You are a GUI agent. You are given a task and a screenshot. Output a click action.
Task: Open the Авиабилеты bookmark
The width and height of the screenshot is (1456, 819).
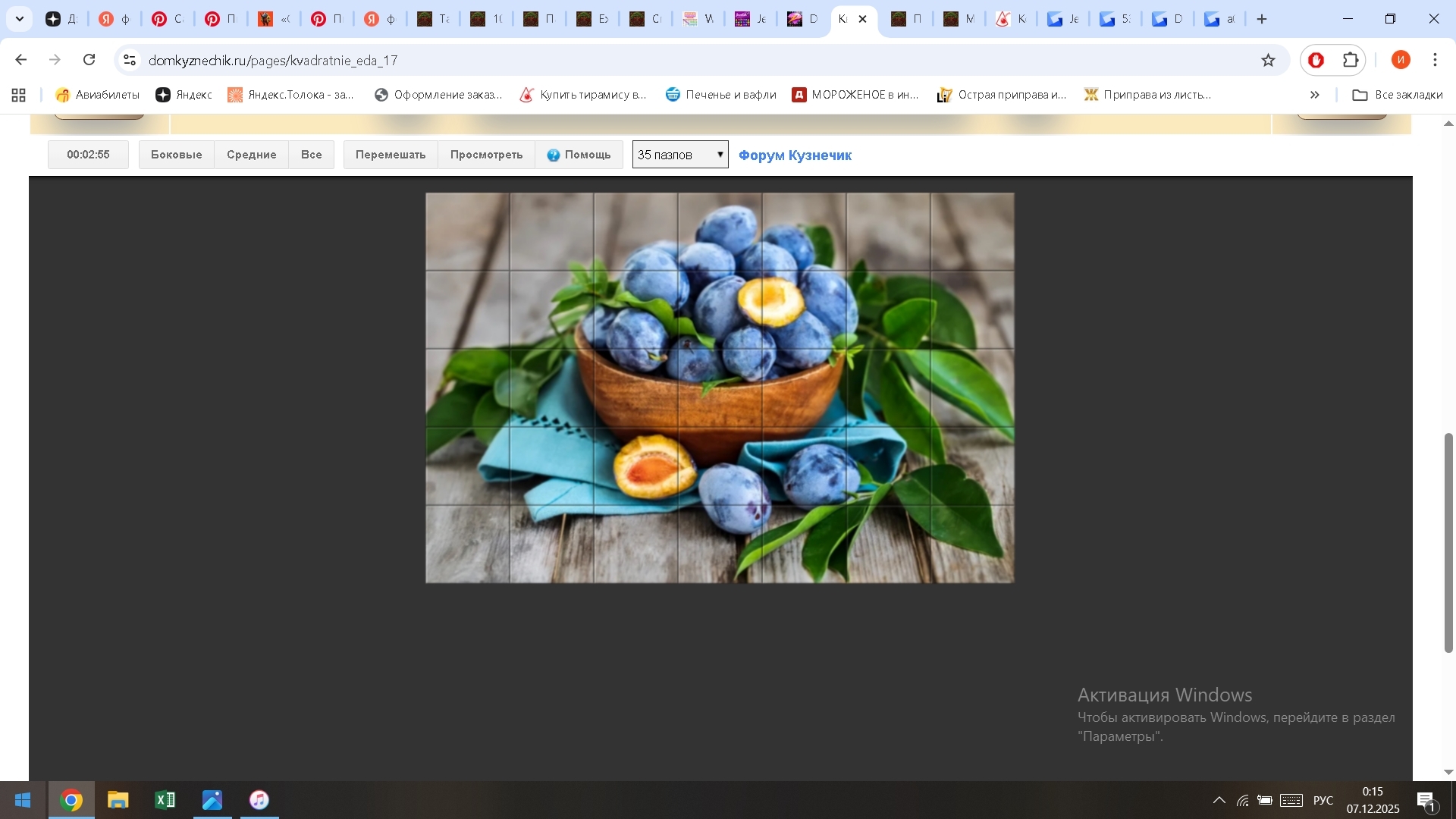98,95
